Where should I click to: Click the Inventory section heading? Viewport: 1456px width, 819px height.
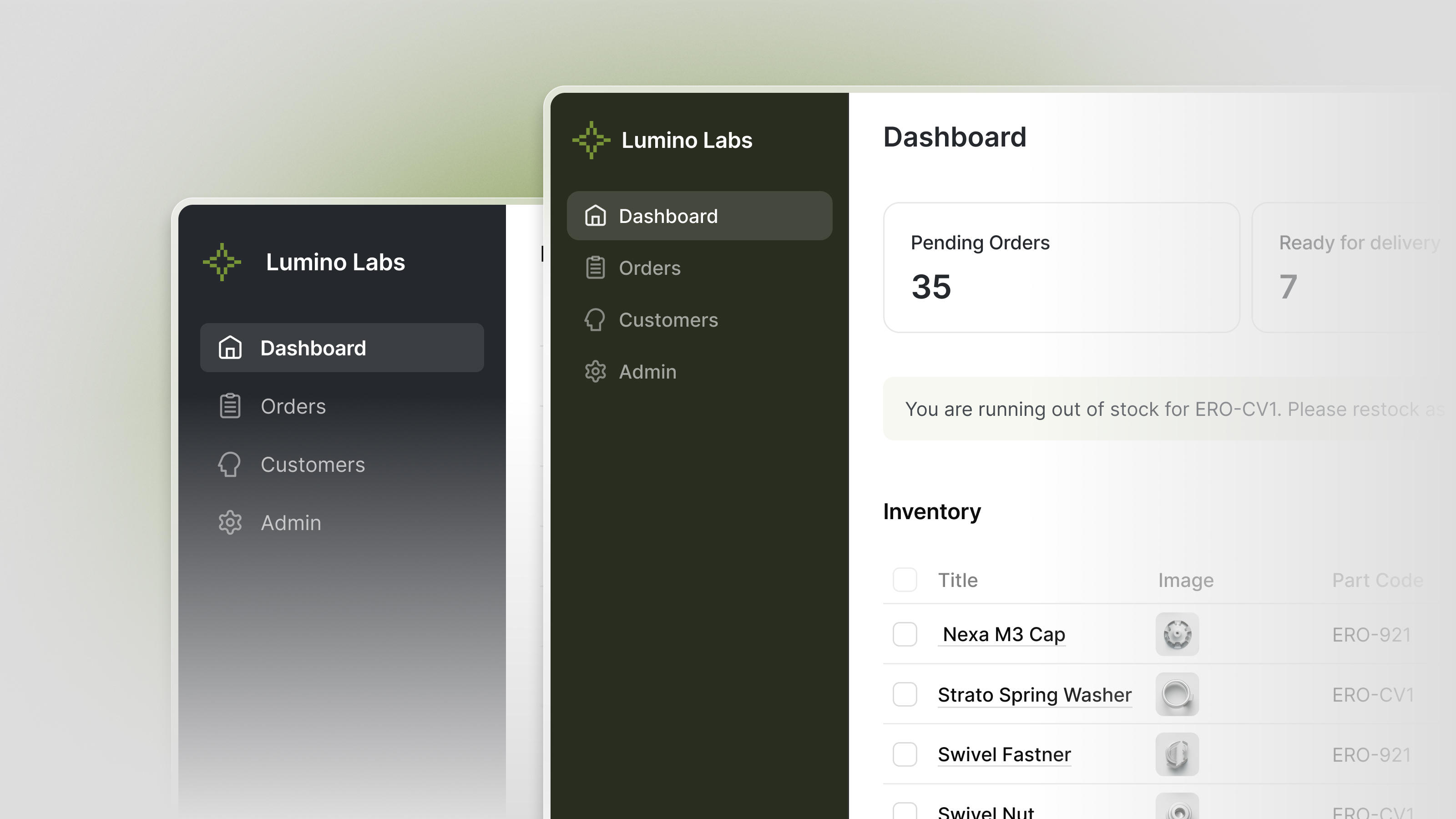pos(932,511)
